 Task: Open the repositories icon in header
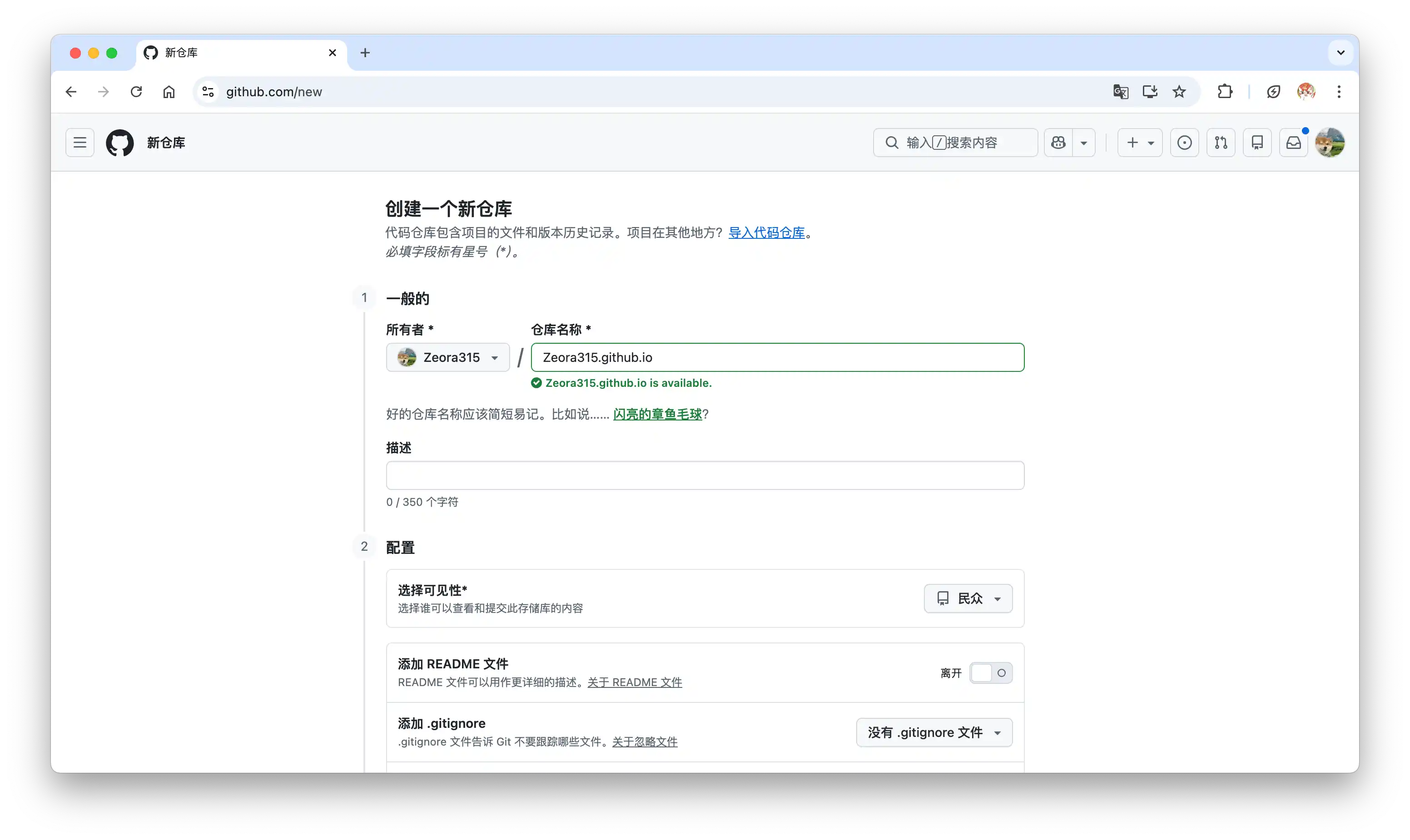1256,143
